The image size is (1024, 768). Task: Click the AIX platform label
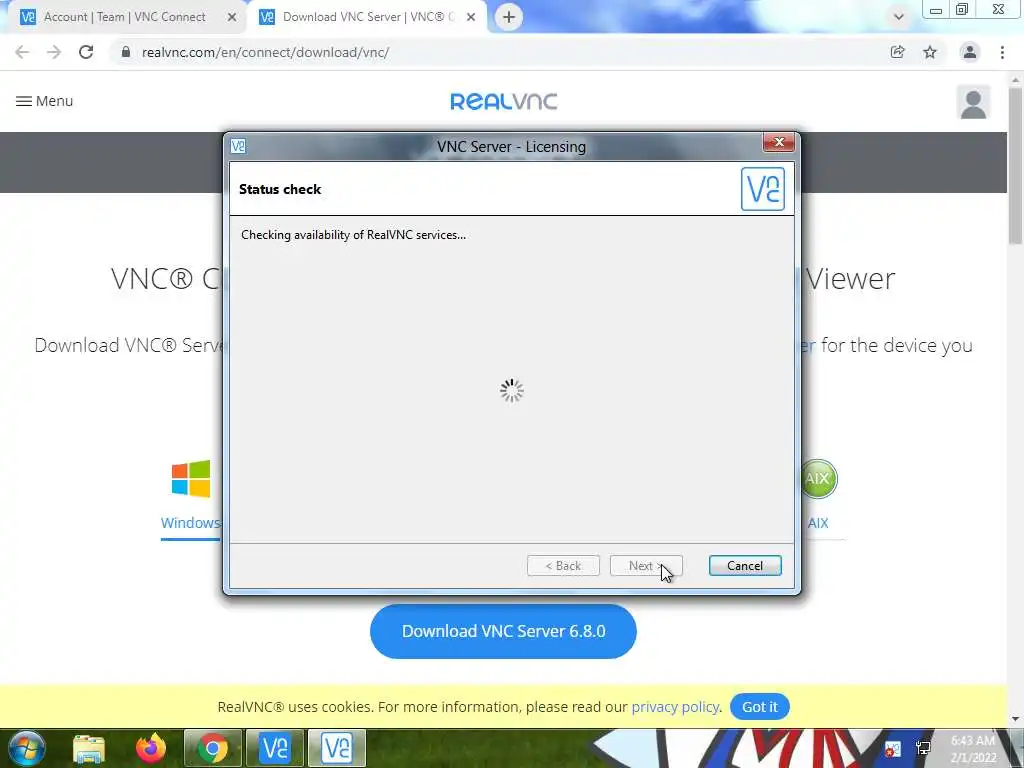point(818,523)
